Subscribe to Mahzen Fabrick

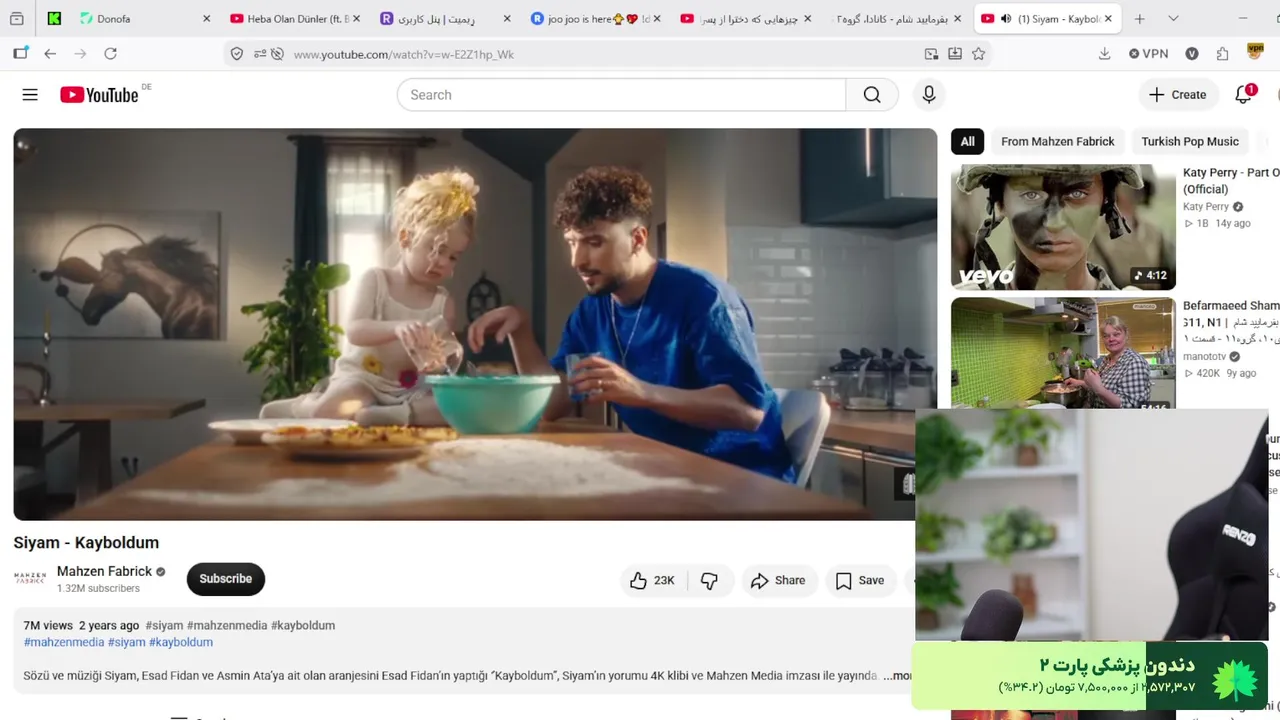point(226,579)
